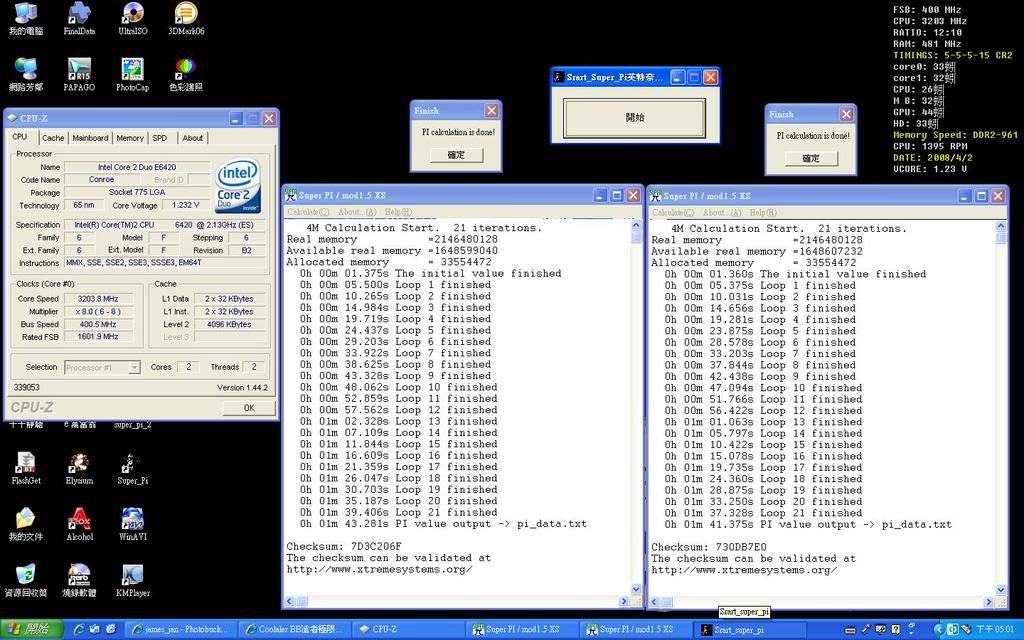Click the Intel Core 2 Duo logo in CPU-Z
1024x640 pixels.
[x=238, y=186]
